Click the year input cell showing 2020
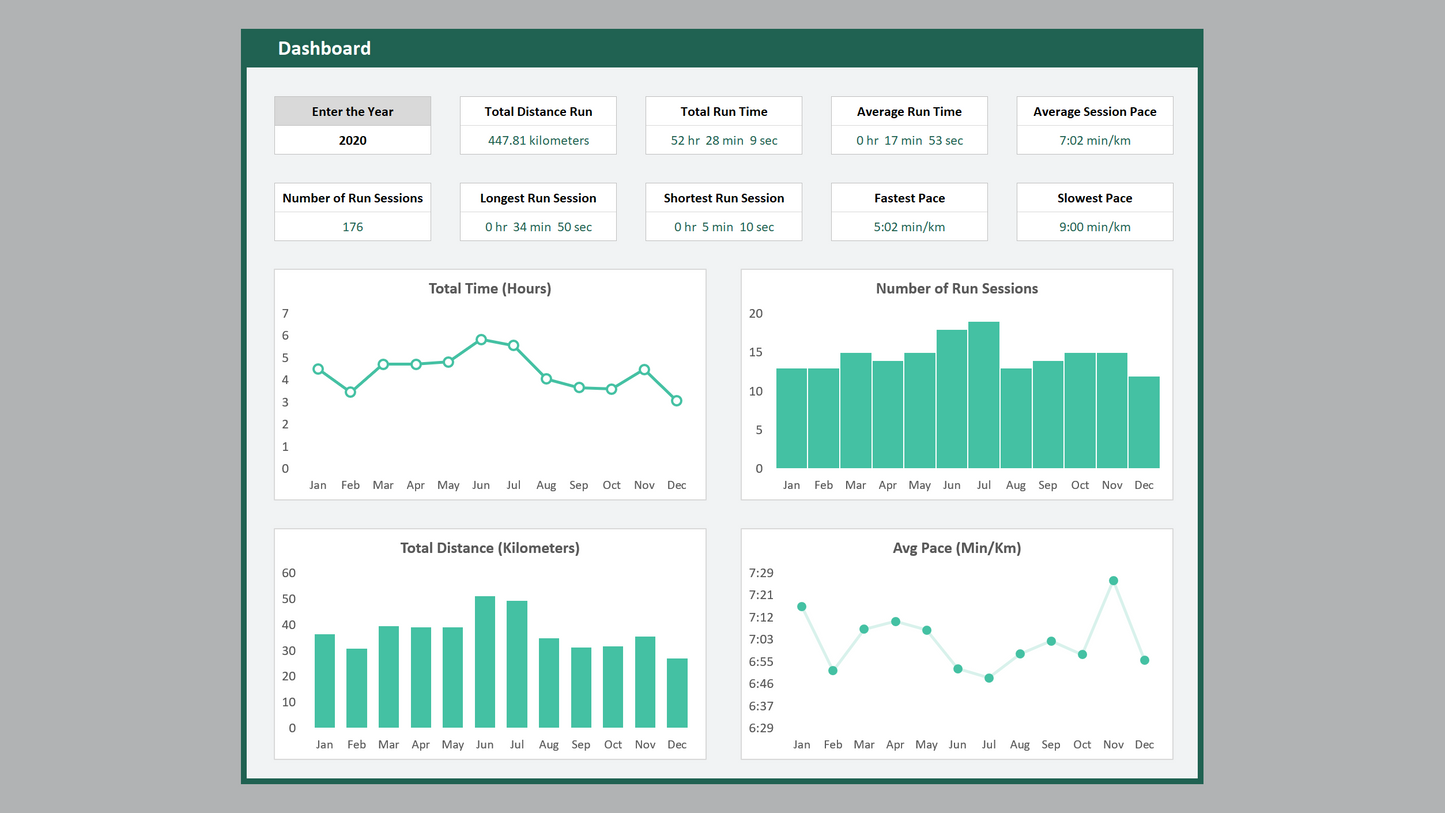Screen dimensions: 1445x813 (x=352, y=141)
